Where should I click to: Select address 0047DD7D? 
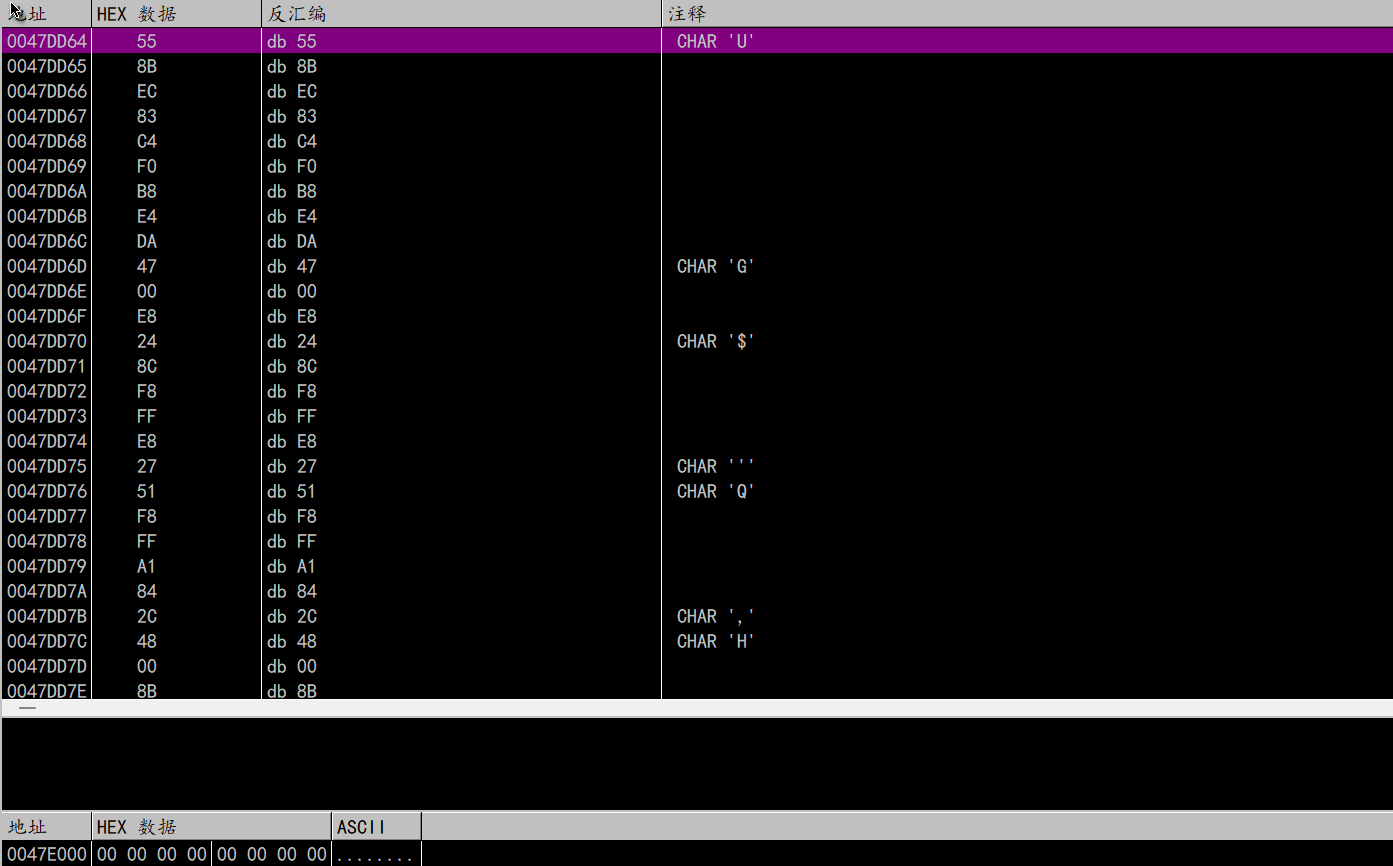(x=47, y=666)
